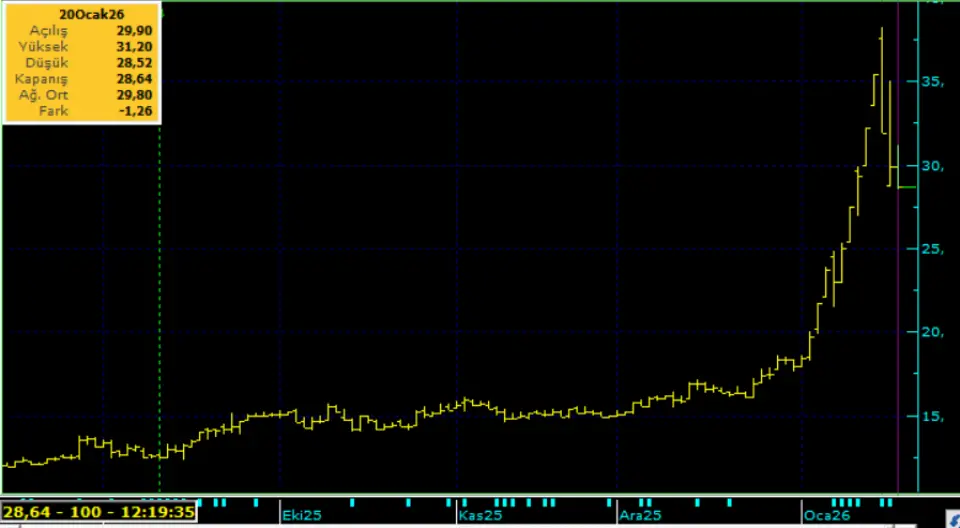Select the Ara25 month label
Viewport: 960px width, 528px height.
(x=639, y=515)
